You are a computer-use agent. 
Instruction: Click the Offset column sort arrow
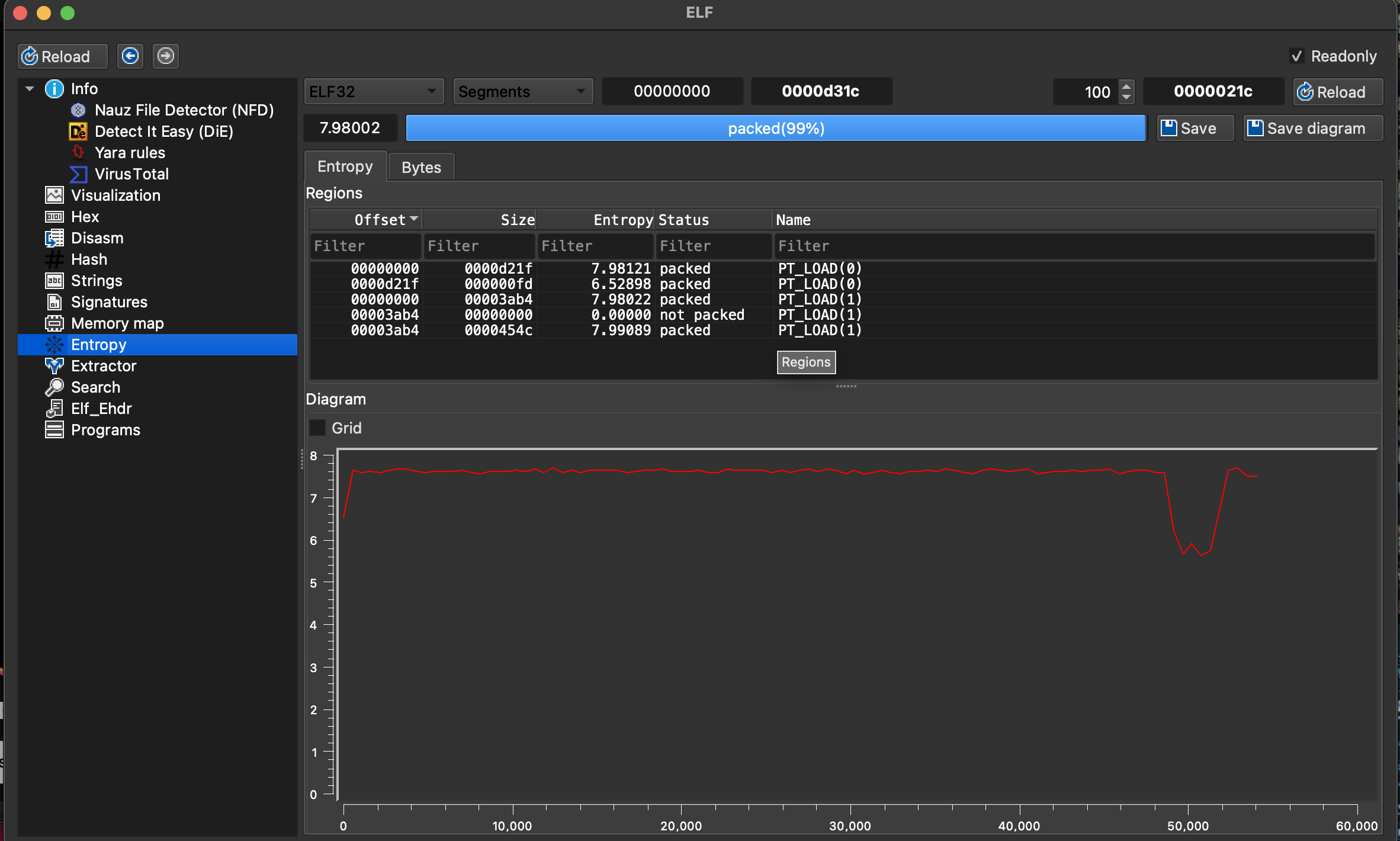(x=414, y=219)
